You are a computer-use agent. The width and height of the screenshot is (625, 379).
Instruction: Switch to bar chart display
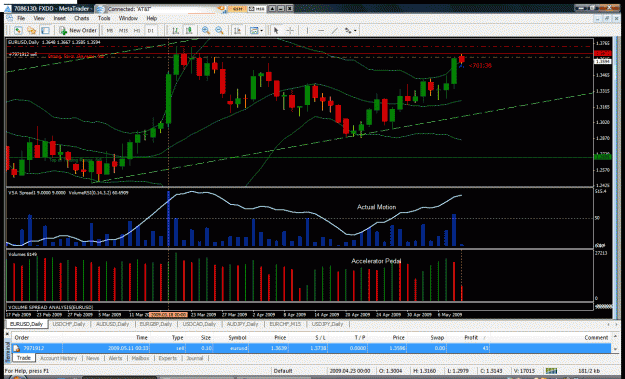click(175, 30)
